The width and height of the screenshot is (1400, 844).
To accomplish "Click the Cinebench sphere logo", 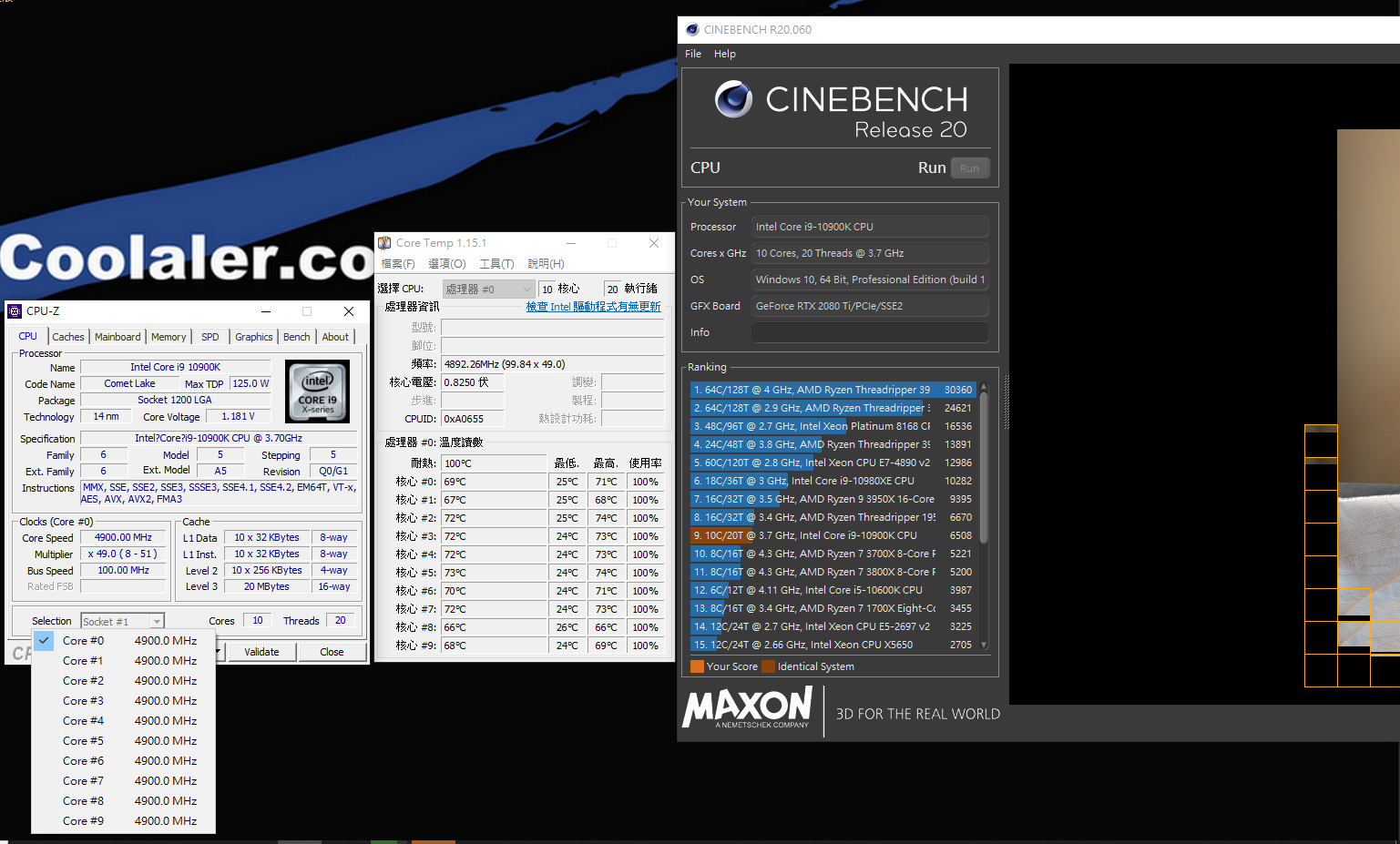I will point(733,99).
